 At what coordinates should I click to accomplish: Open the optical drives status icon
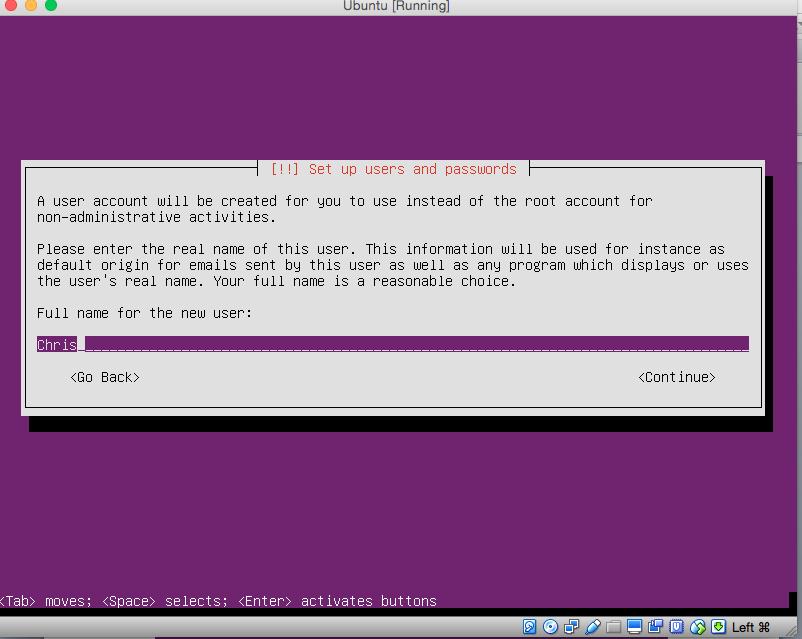click(549, 626)
